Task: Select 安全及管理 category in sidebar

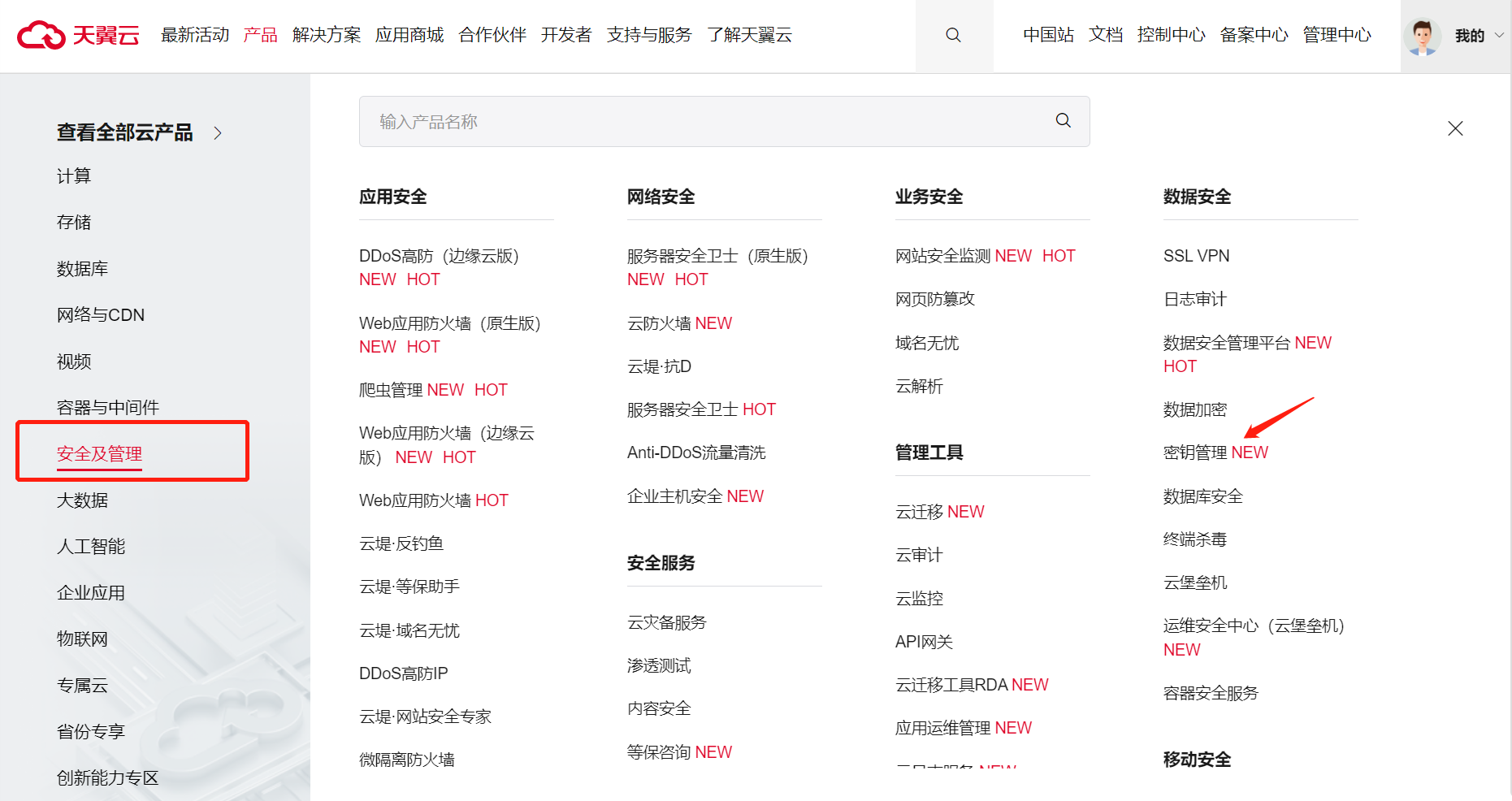Action: [x=99, y=453]
